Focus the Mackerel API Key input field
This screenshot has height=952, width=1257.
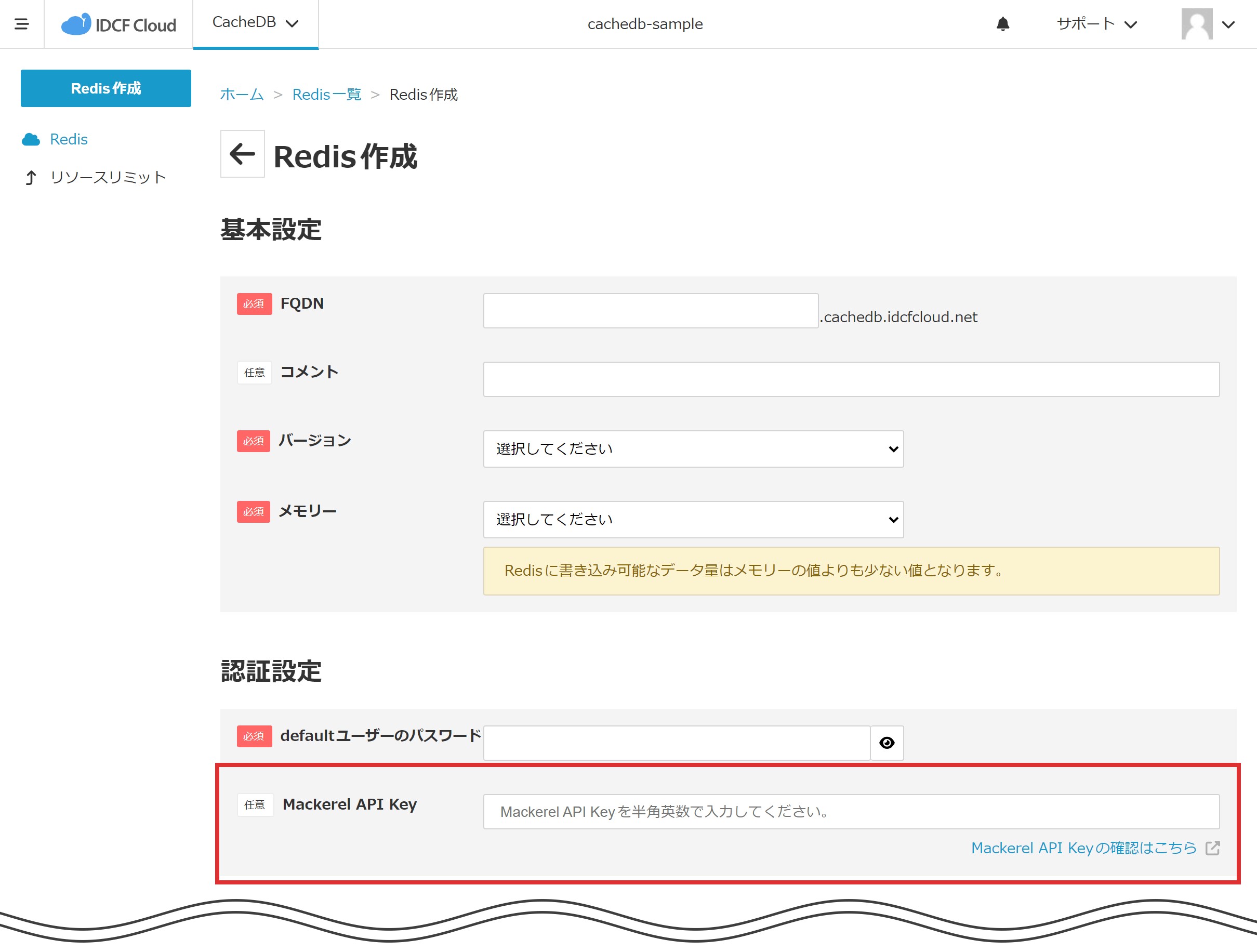coord(852,812)
